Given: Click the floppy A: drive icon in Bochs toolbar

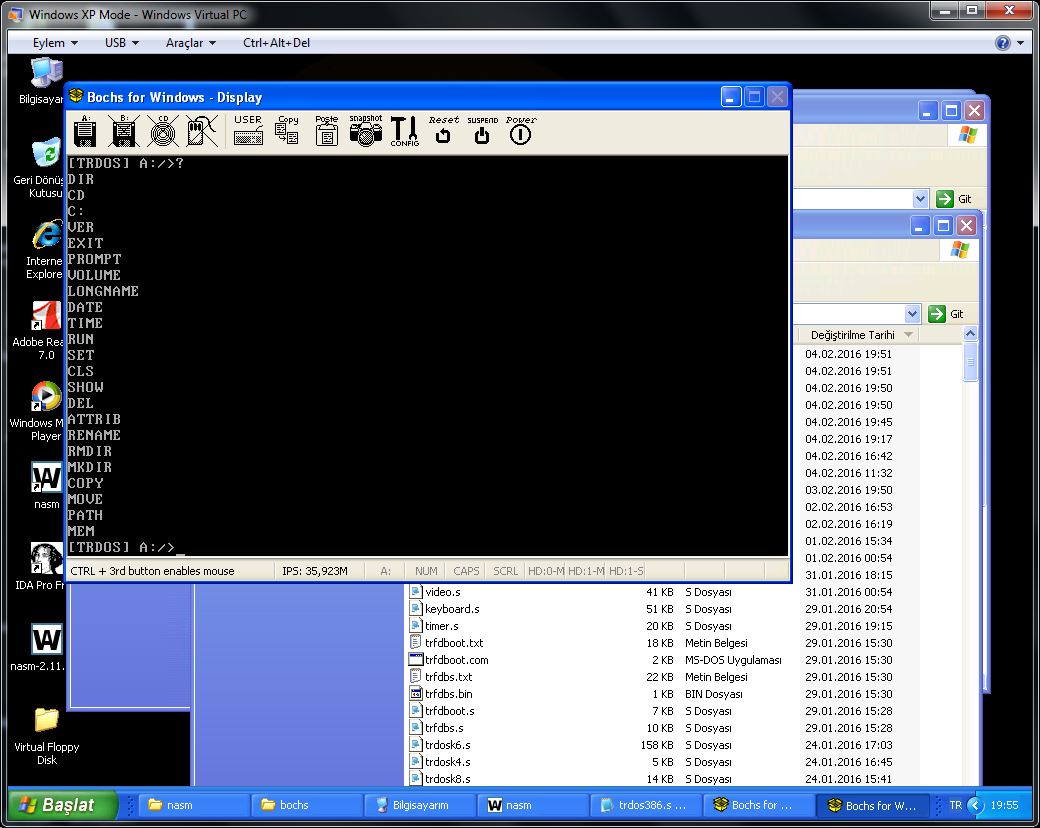Looking at the screenshot, I should tap(84, 131).
